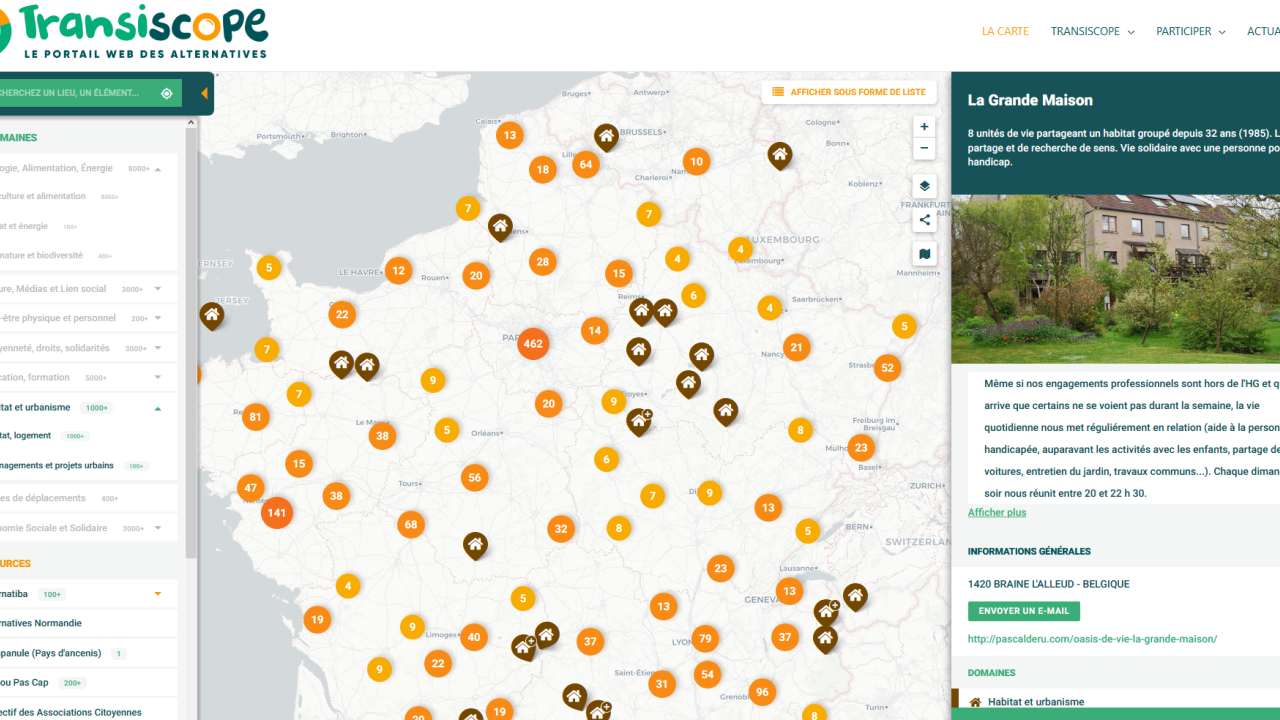
Task: Toggle the aménagements et projets urbains filter
Action: (60, 466)
